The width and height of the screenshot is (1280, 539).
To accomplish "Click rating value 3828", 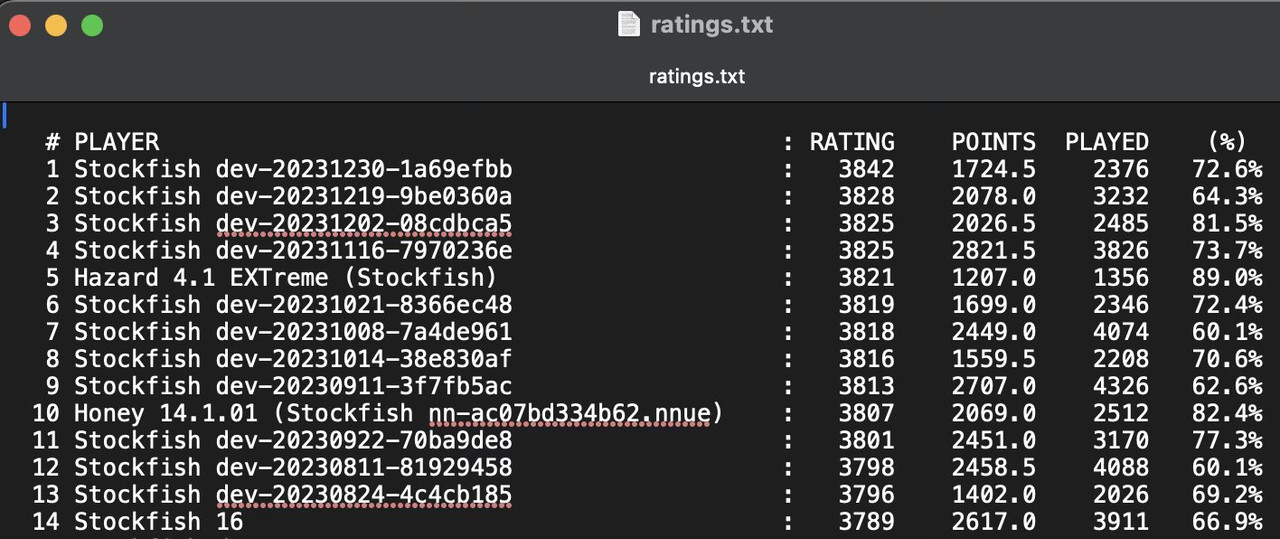I will click(x=866, y=196).
